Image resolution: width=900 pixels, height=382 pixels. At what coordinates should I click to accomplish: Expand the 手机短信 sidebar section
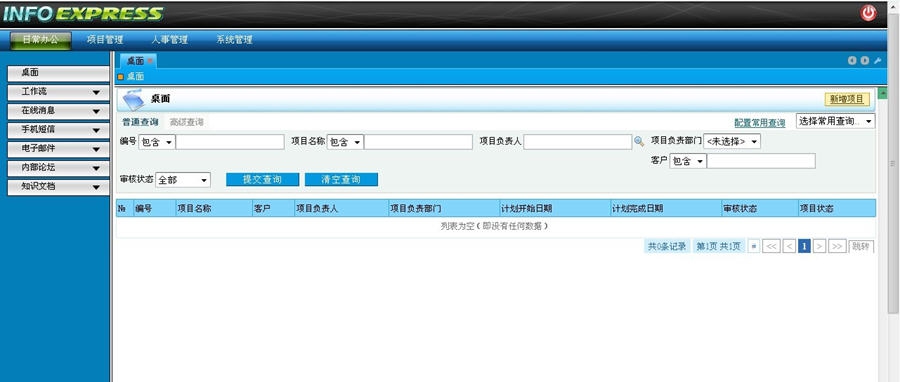tap(58, 130)
